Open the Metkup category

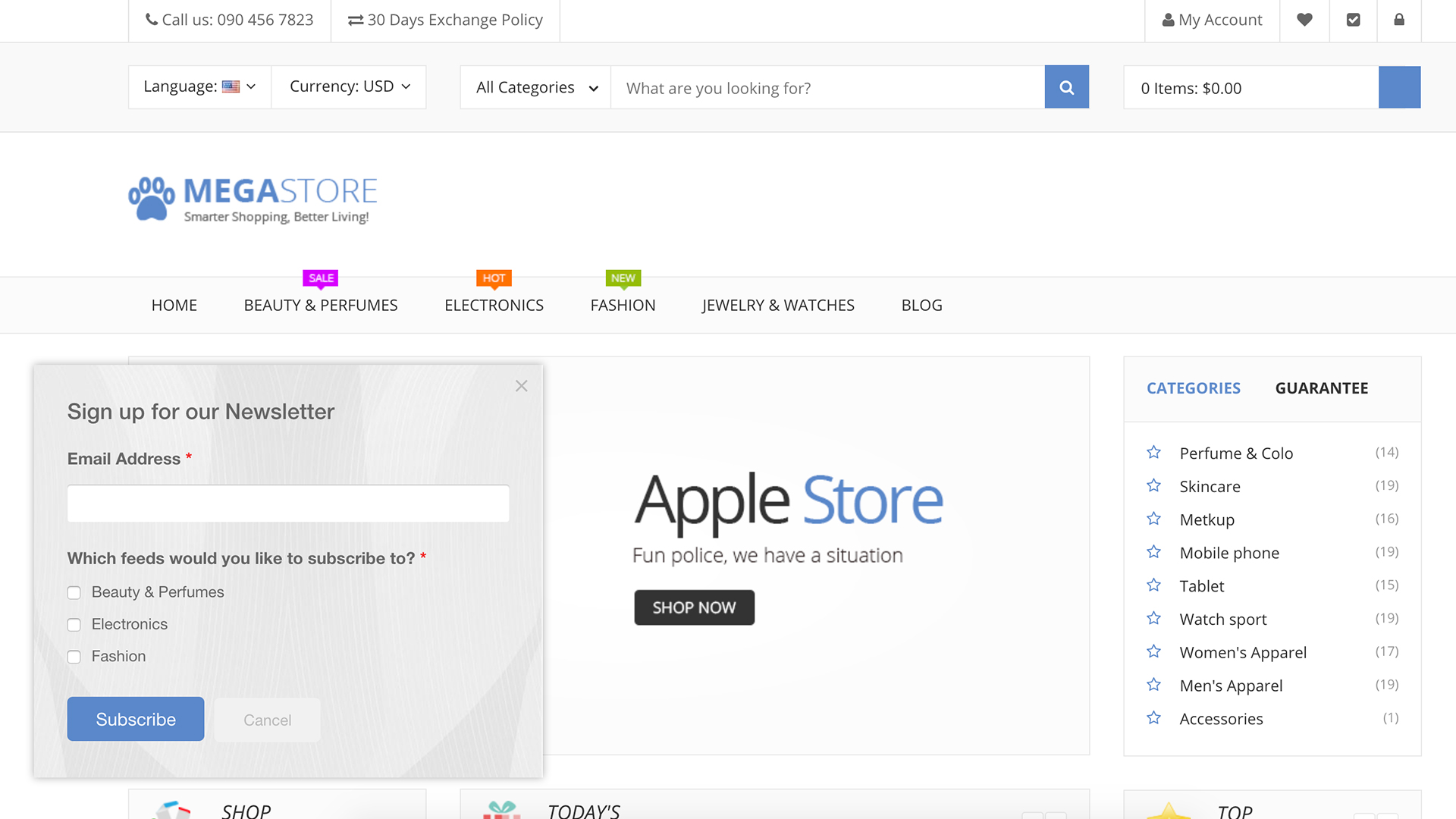pos(1207,520)
